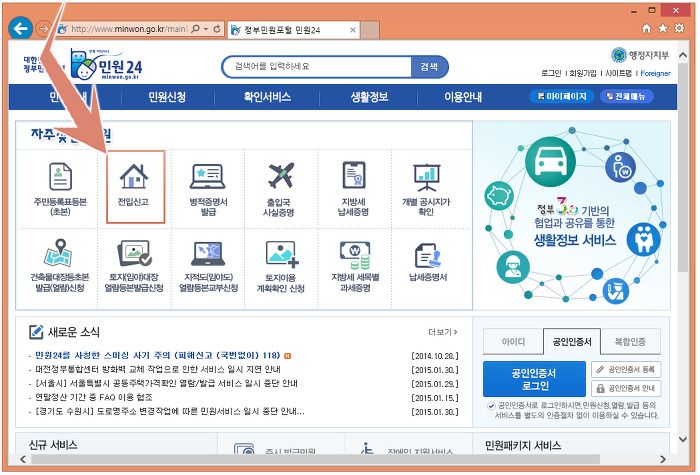Open the 납세증명서 stamp icon
This screenshot has height=475, width=700.
click(x=428, y=256)
